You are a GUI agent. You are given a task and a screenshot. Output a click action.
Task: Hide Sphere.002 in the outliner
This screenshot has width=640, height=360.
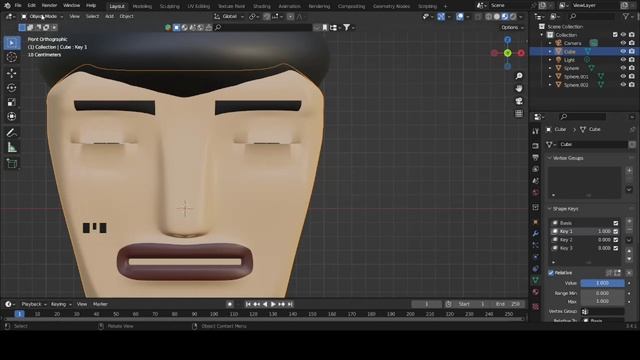point(623,84)
